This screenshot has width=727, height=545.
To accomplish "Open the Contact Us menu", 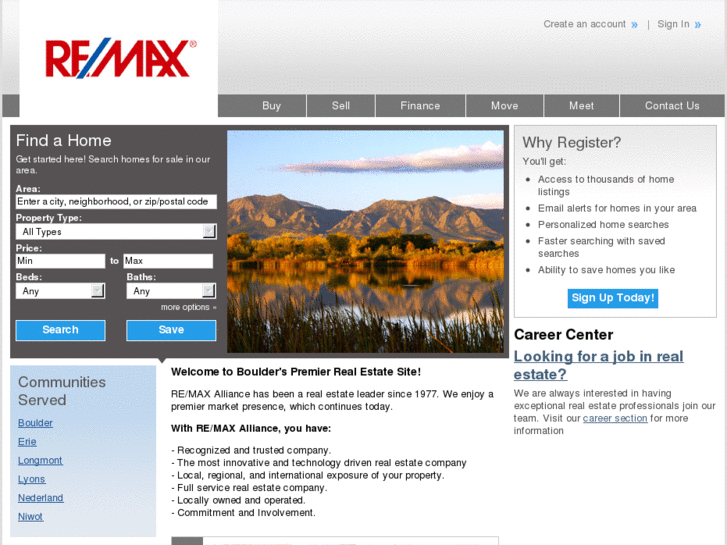I will click(x=672, y=106).
